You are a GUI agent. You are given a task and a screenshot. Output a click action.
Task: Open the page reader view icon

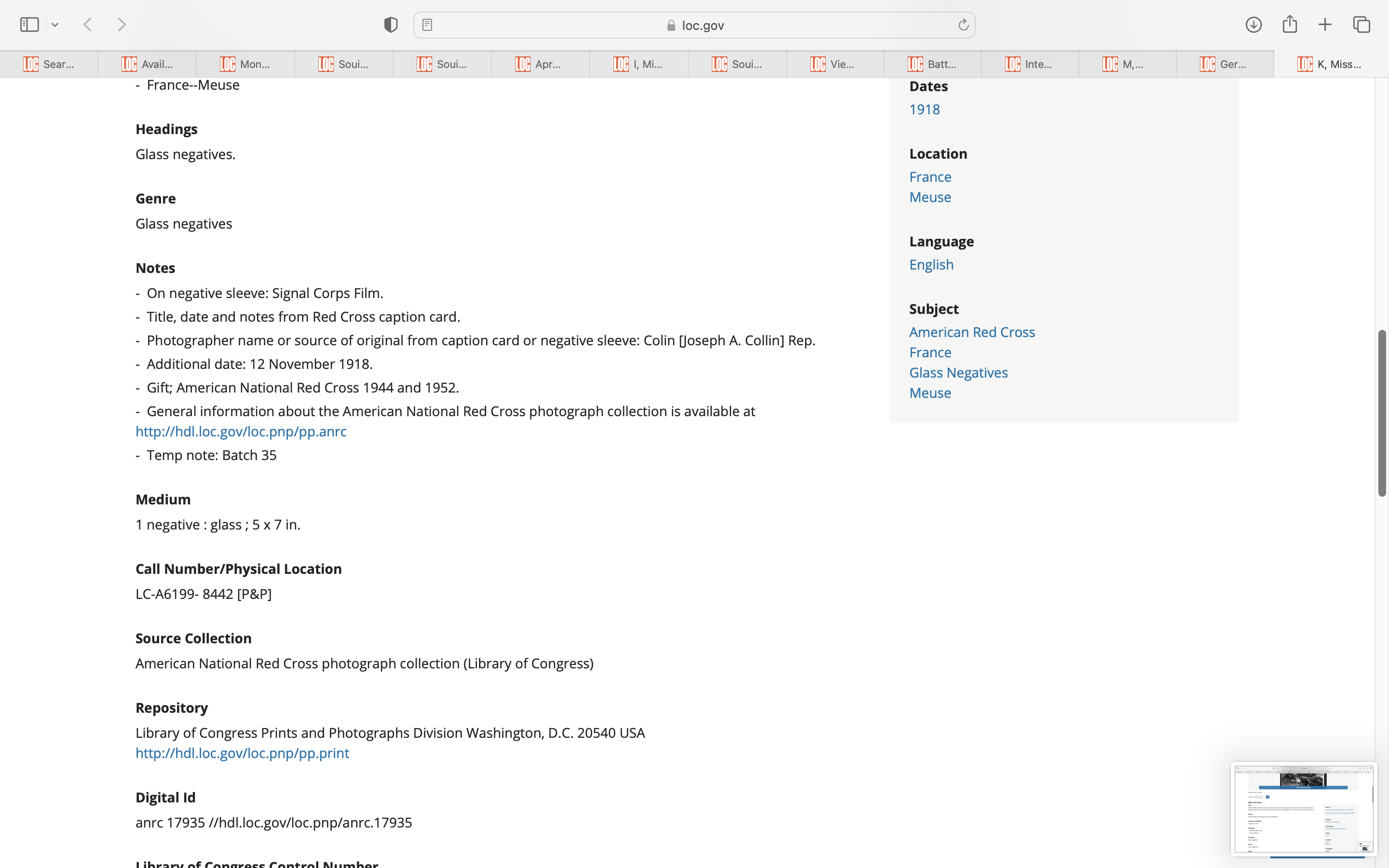(x=427, y=25)
